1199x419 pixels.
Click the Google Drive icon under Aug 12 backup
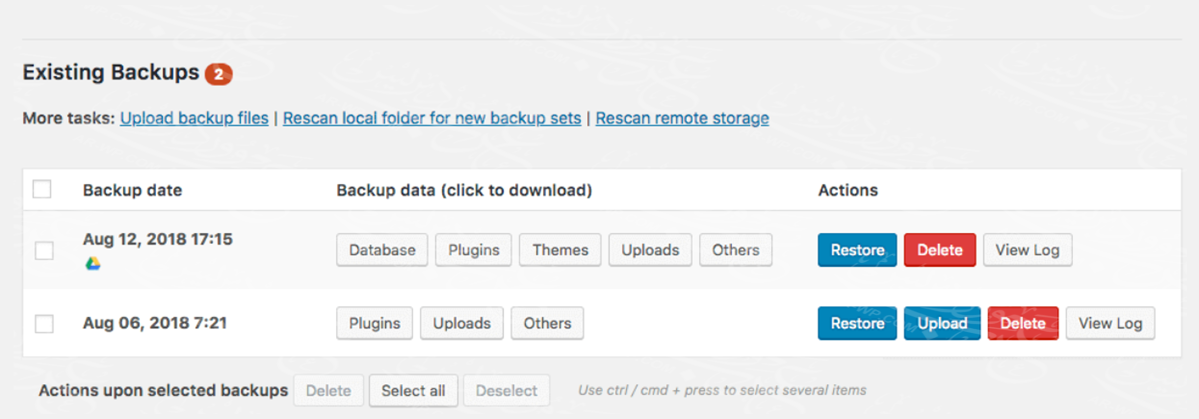[x=92, y=263]
